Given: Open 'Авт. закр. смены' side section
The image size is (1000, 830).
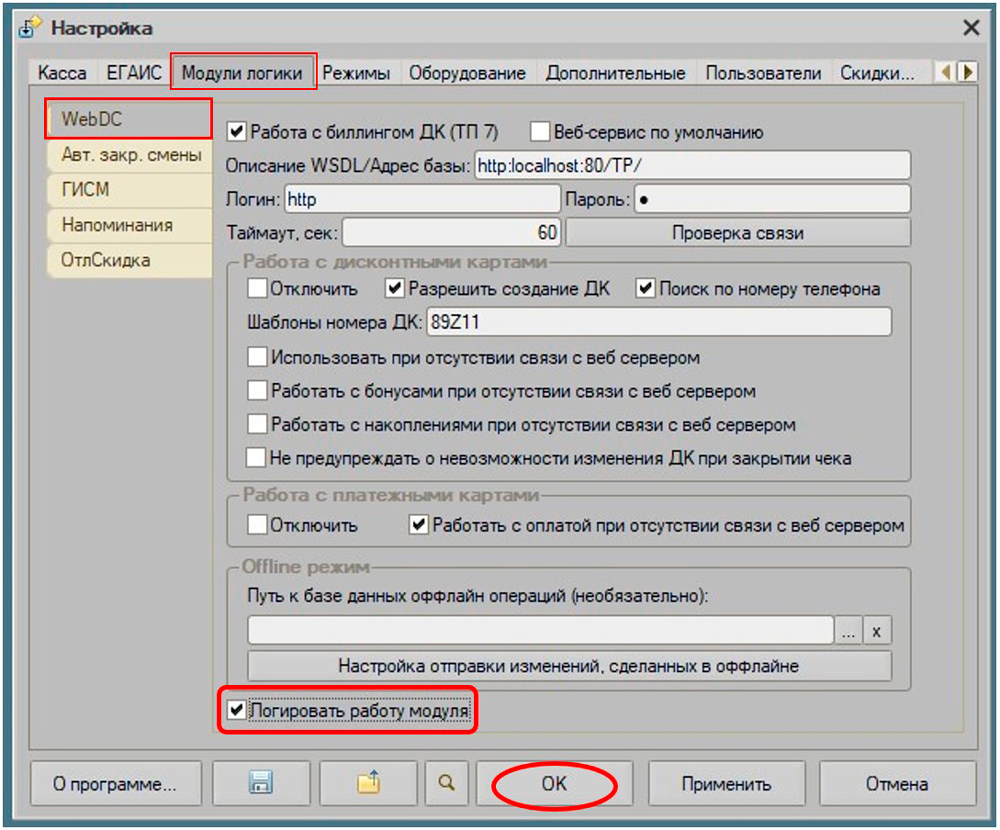Looking at the screenshot, I should 131,155.
